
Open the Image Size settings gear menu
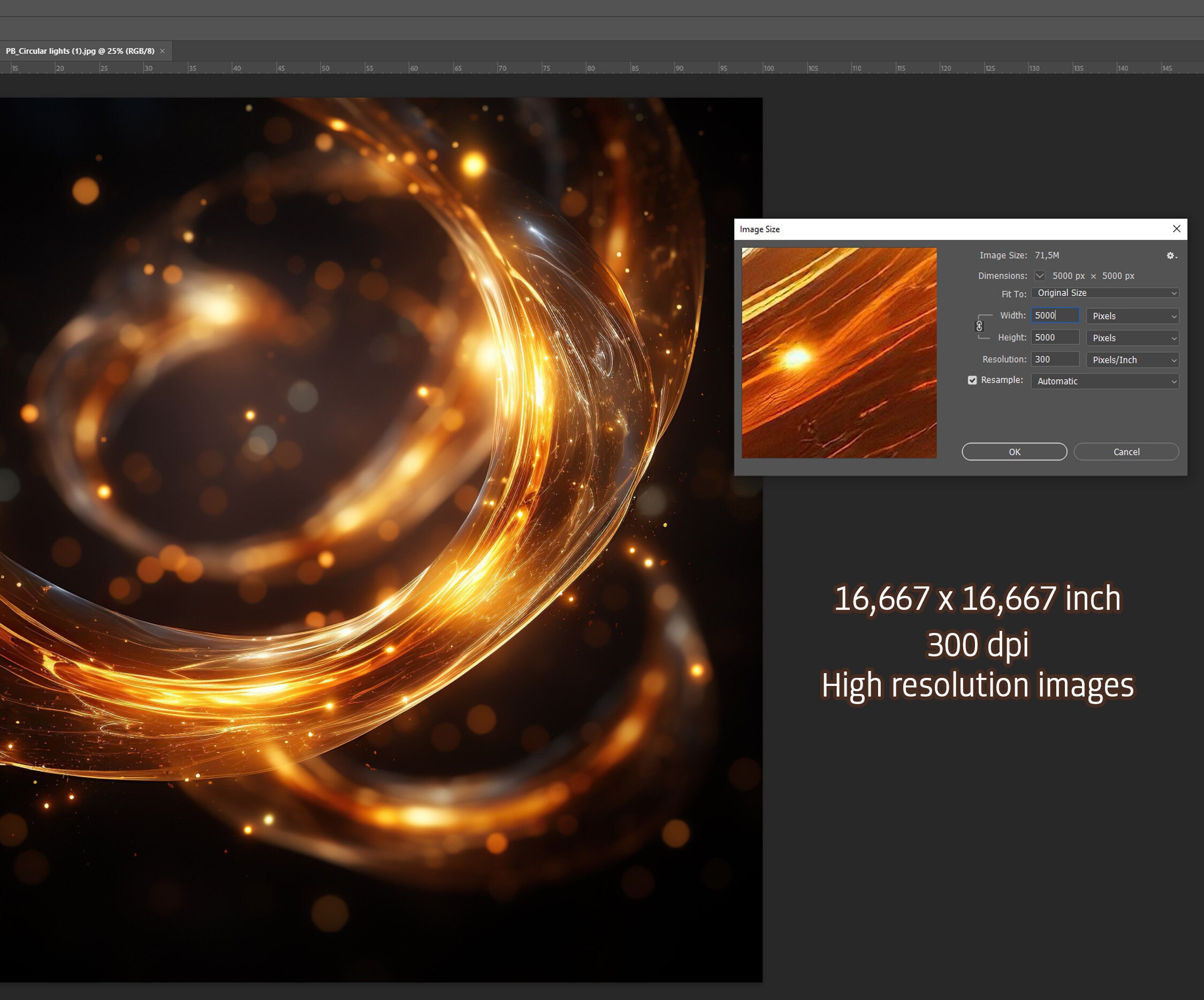[x=1171, y=256]
